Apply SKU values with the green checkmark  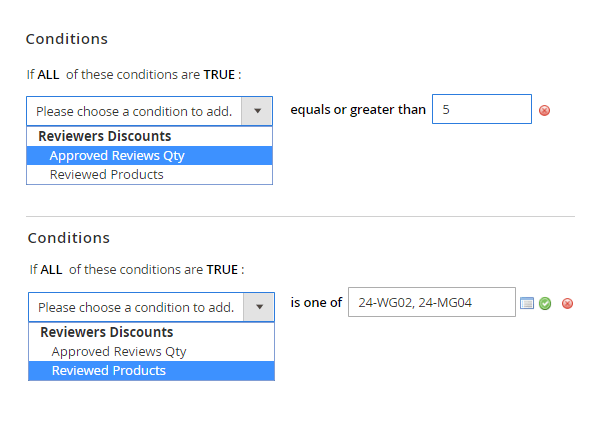coord(545,303)
